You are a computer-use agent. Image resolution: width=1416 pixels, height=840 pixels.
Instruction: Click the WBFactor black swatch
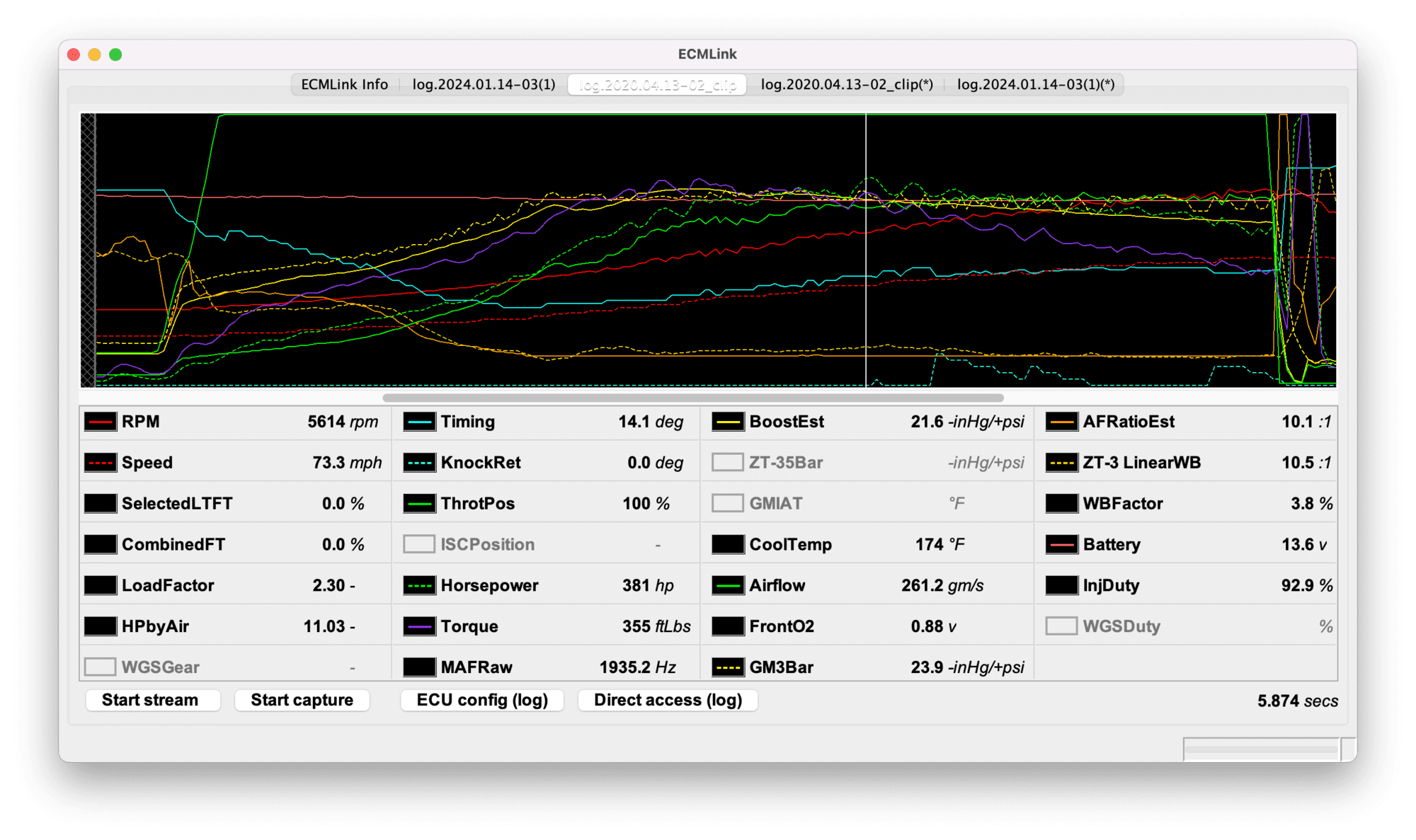click(1061, 504)
